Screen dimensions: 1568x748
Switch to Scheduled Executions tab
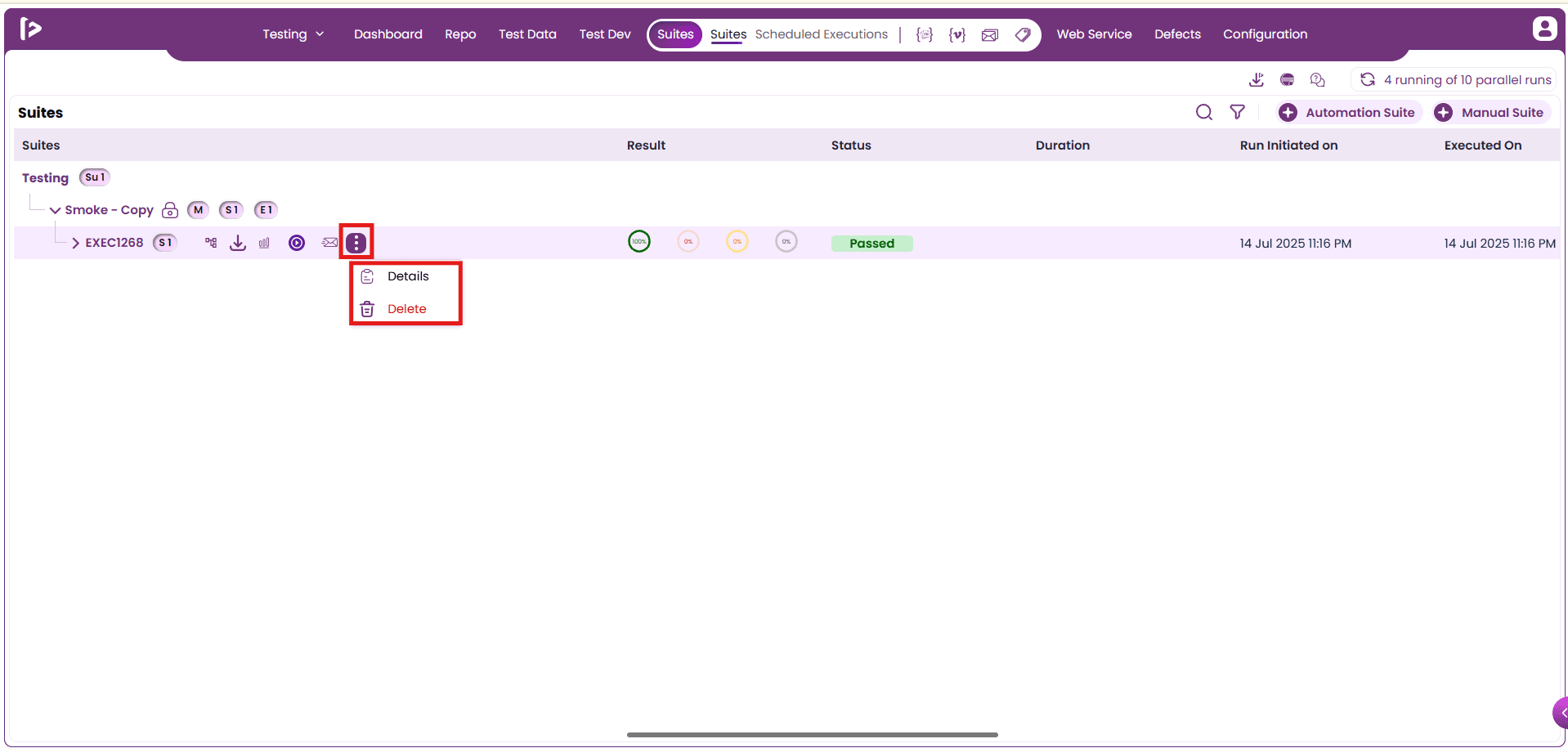coord(821,34)
